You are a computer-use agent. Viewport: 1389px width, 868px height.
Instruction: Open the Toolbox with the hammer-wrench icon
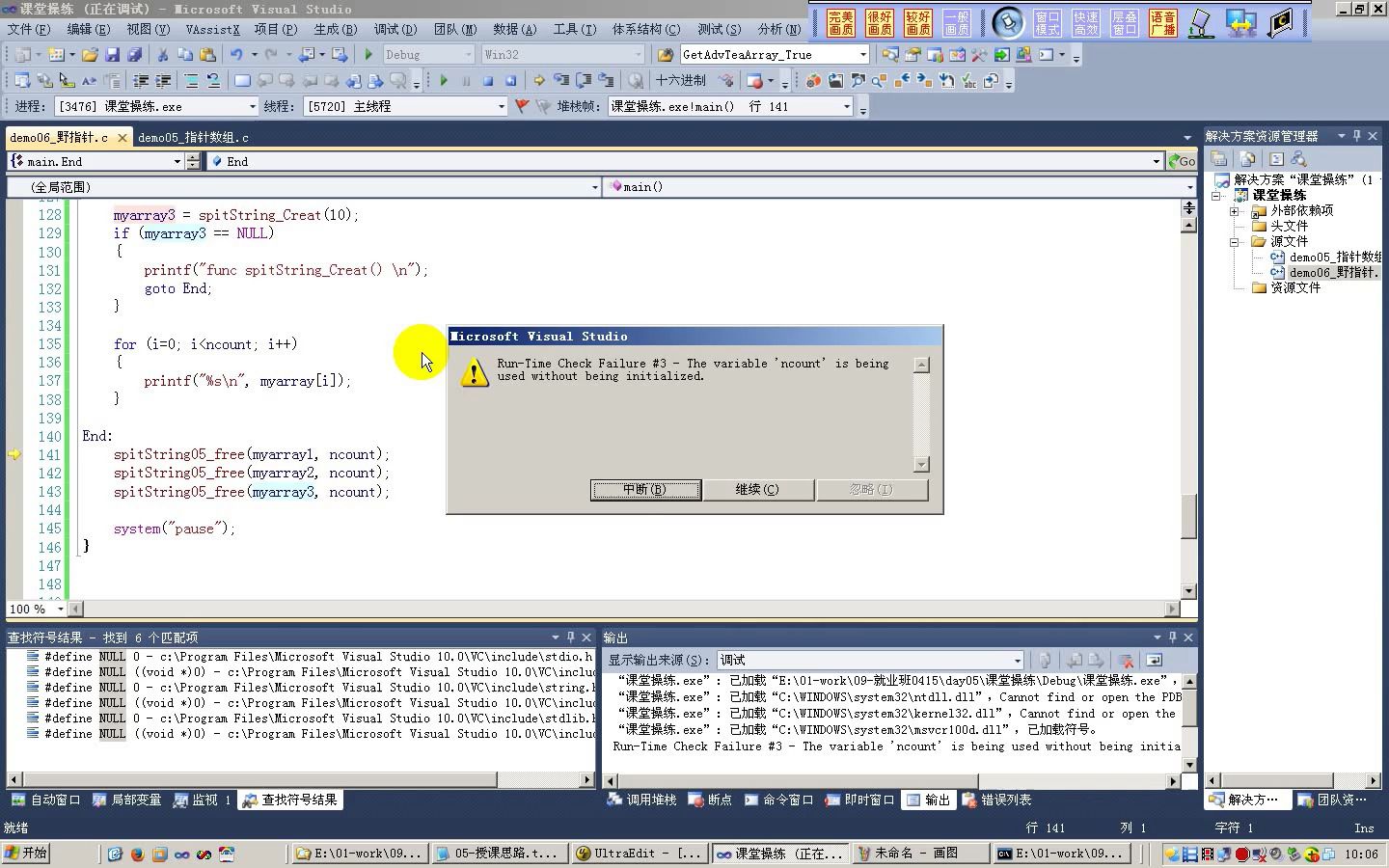pyautogui.click(x=979, y=55)
